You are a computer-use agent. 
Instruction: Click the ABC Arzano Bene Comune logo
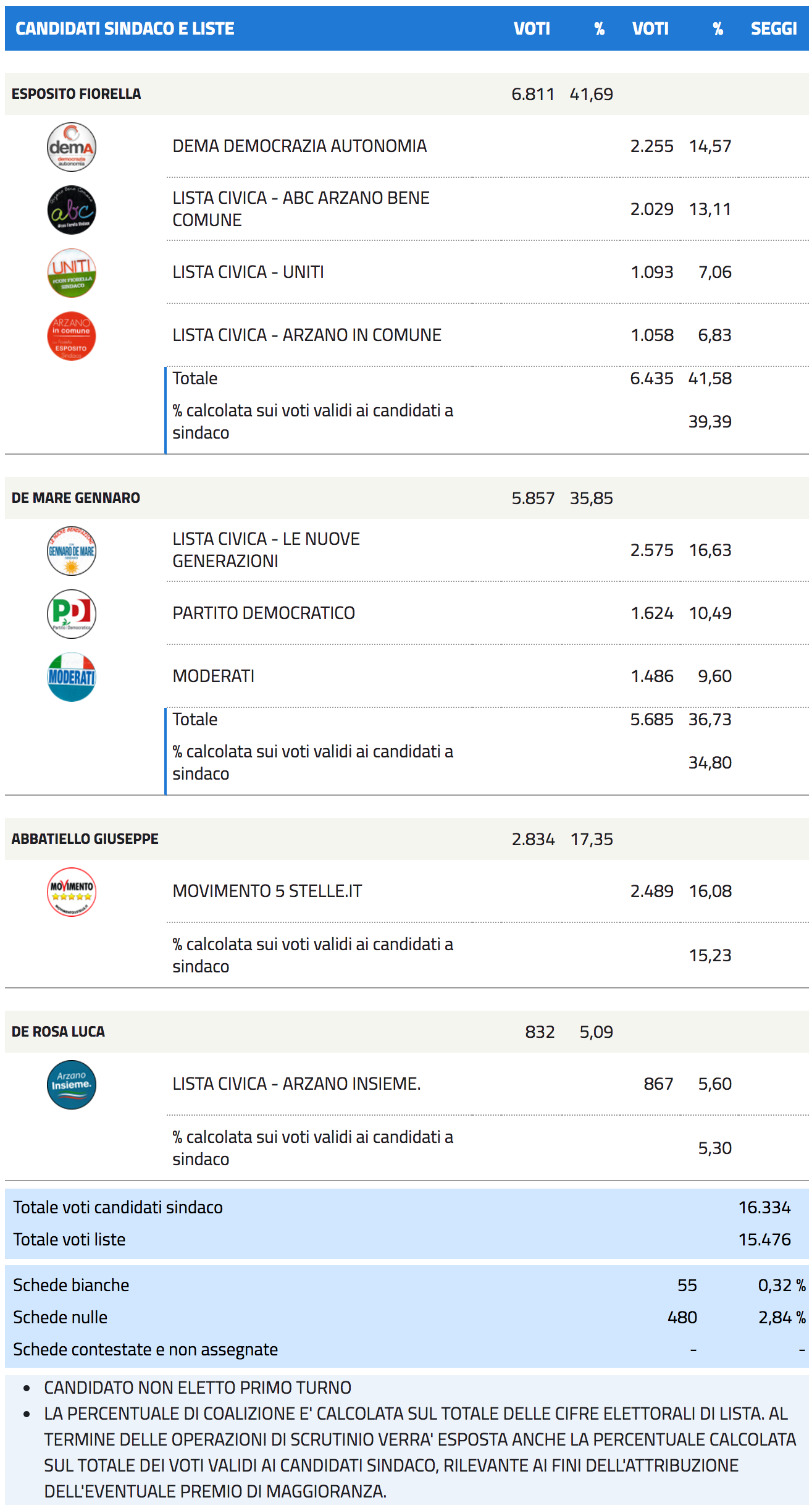72,210
